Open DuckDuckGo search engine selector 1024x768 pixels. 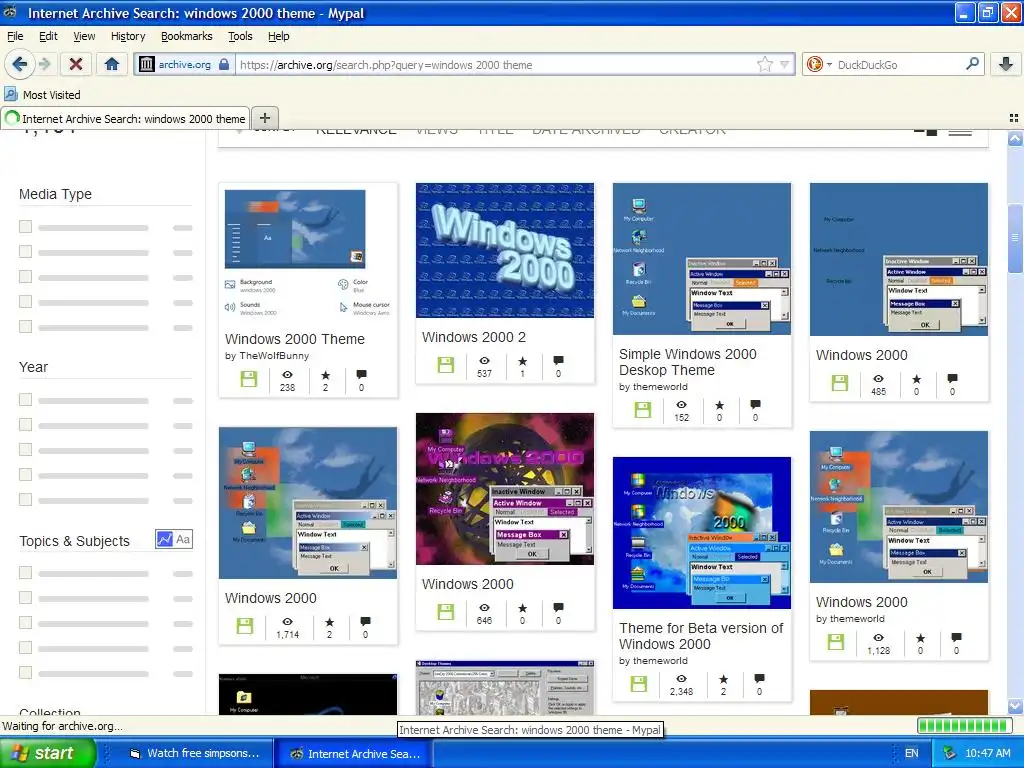pyautogui.click(x=819, y=64)
